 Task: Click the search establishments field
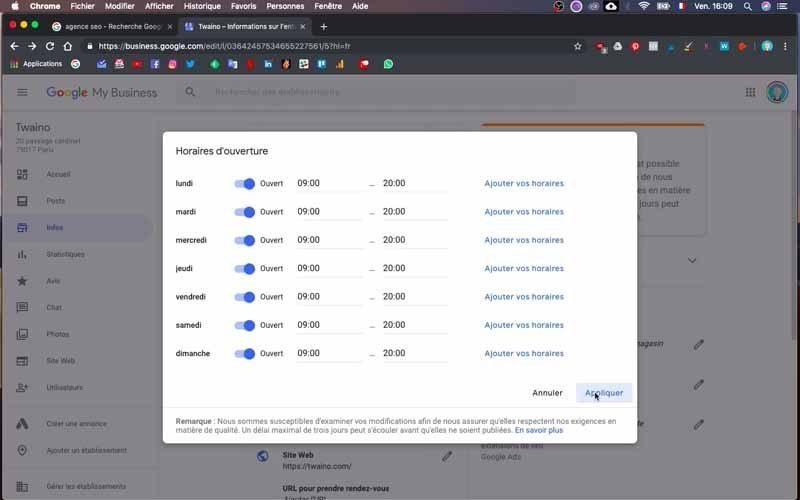(376, 92)
